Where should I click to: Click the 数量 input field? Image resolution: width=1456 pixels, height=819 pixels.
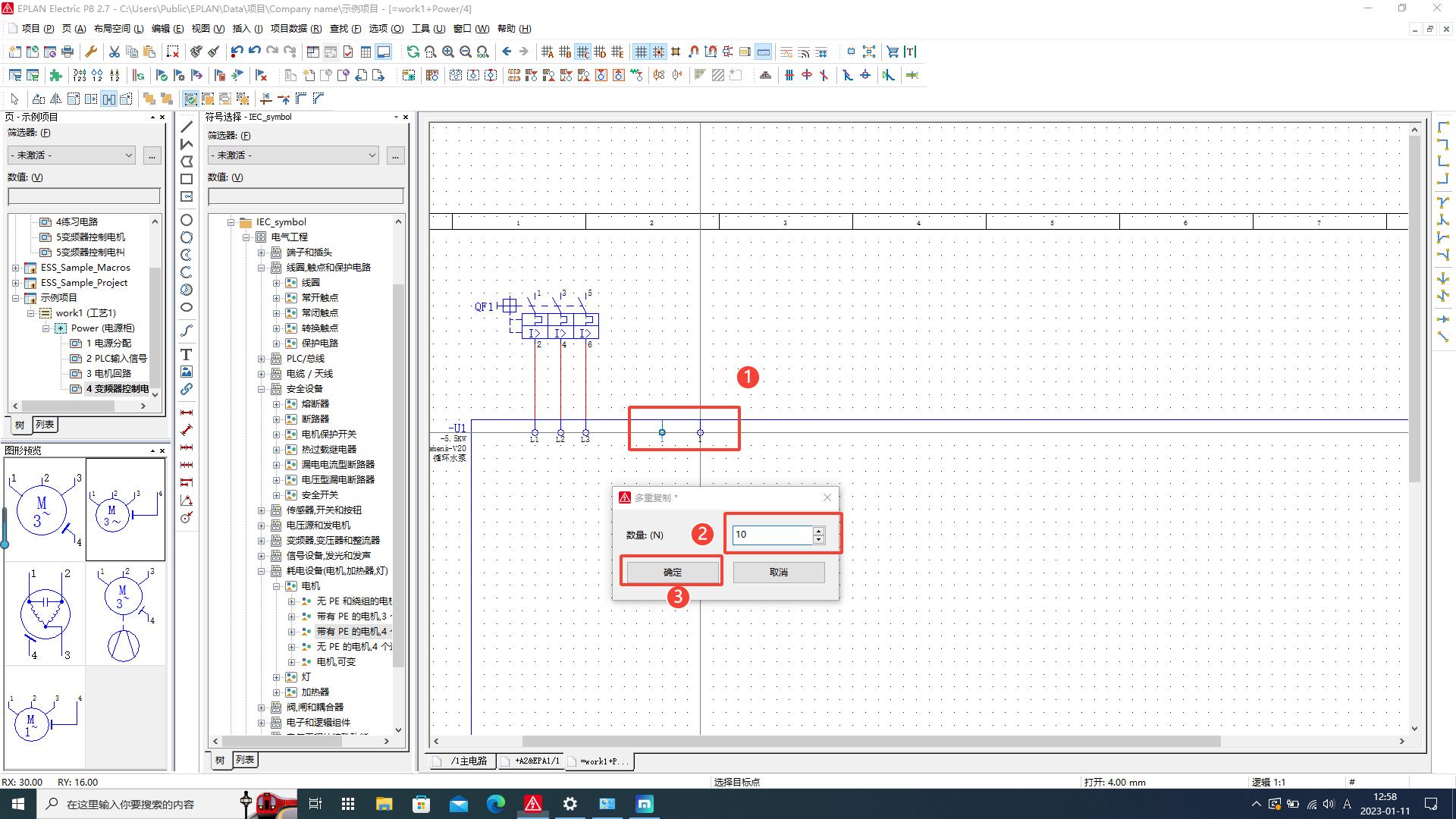771,535
